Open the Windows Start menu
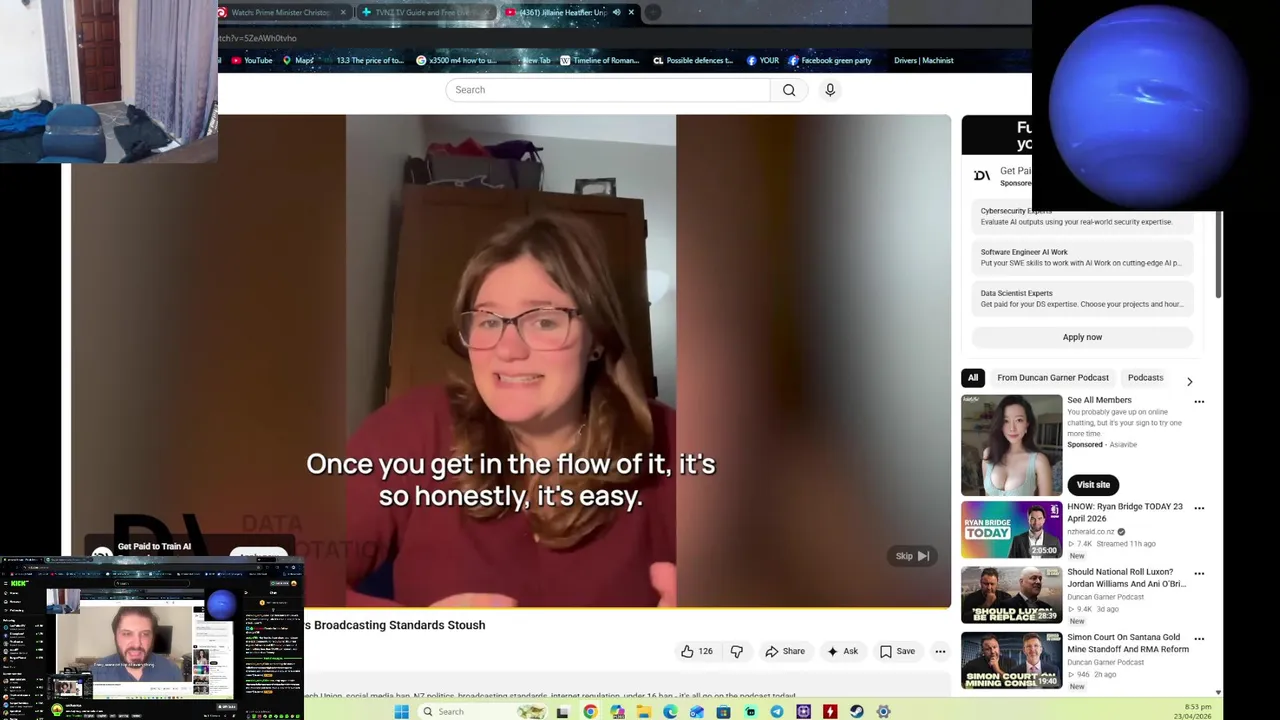 401,711
